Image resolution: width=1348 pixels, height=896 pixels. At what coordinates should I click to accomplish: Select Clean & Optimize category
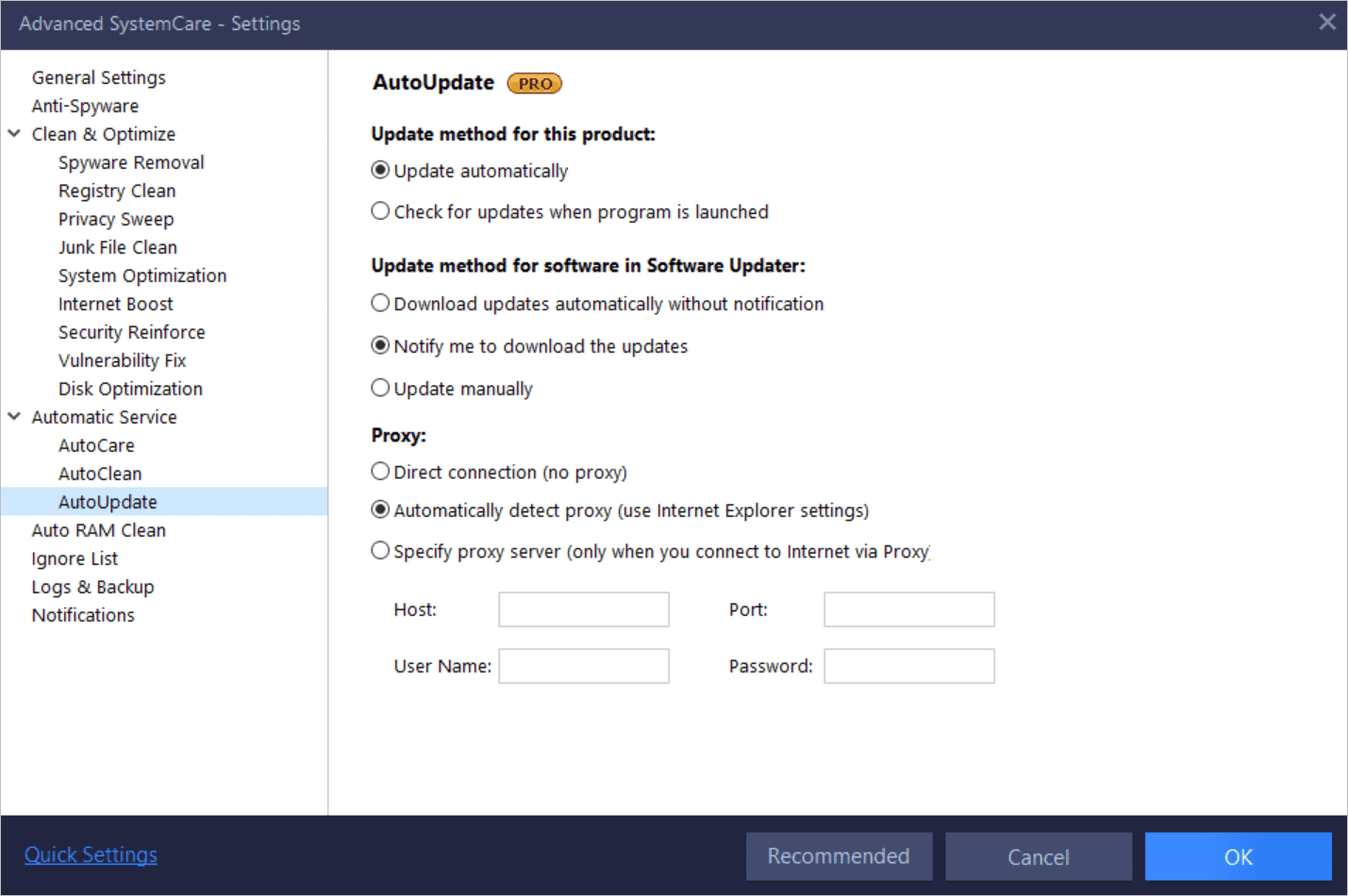pyautogui.click(x=104, y=134)
